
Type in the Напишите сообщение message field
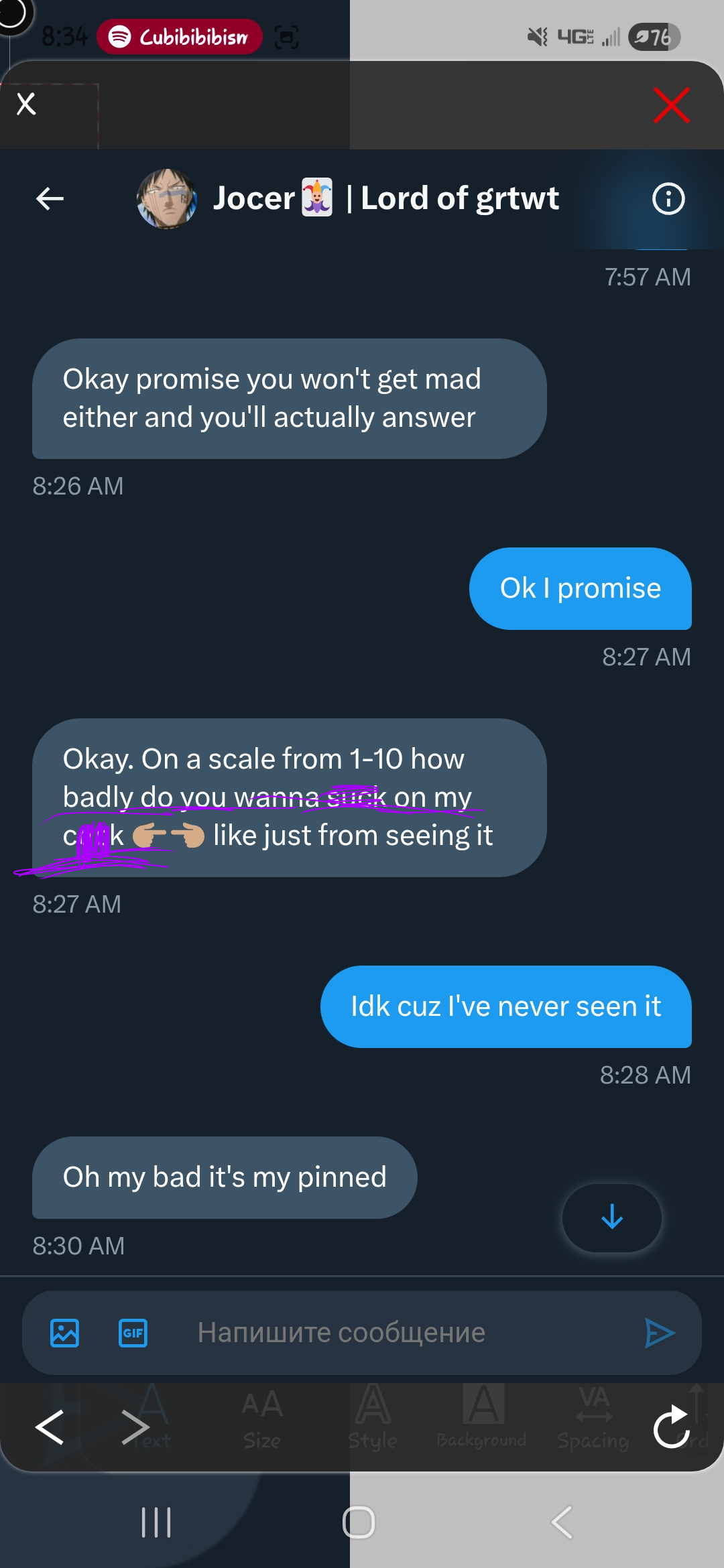click(389, 1333)
